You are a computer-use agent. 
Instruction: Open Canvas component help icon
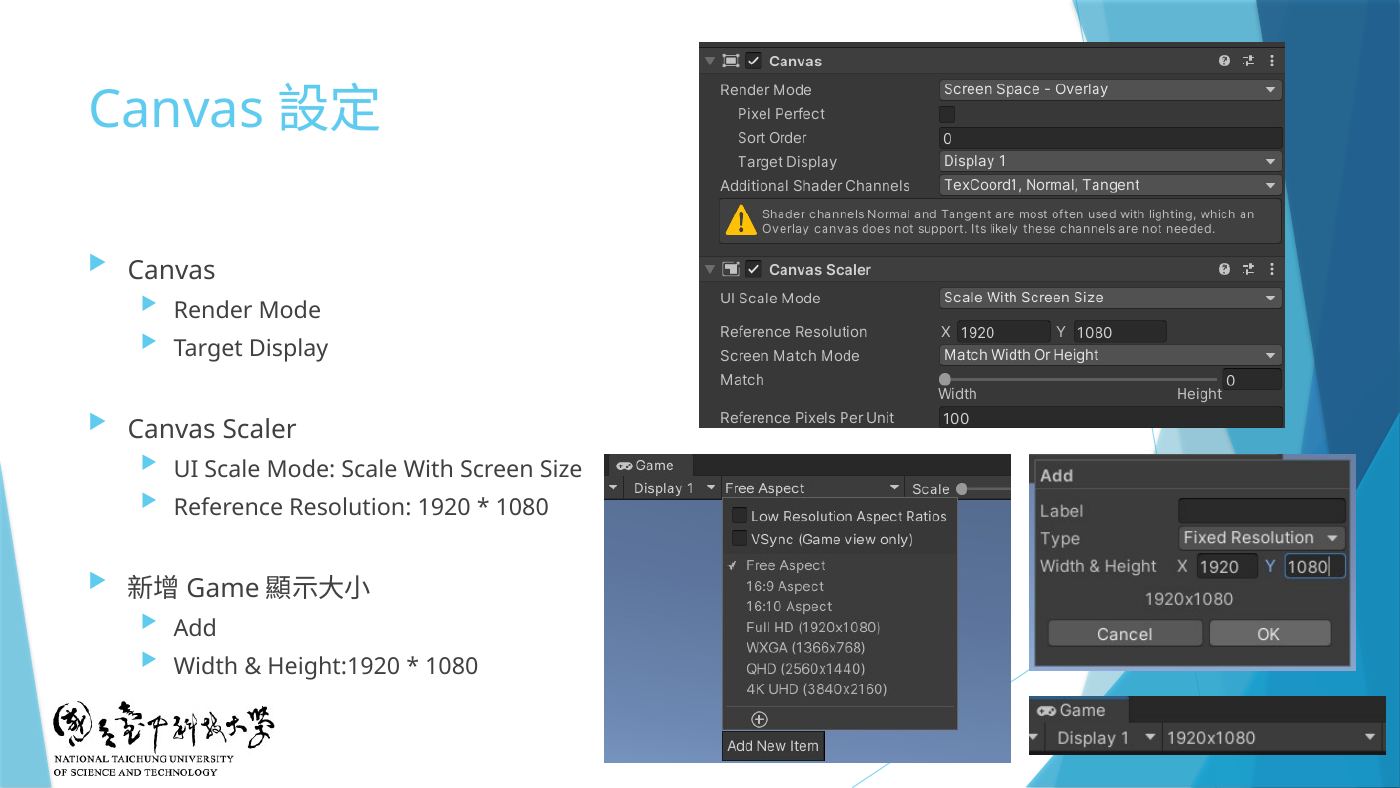tap(1225, 61)
